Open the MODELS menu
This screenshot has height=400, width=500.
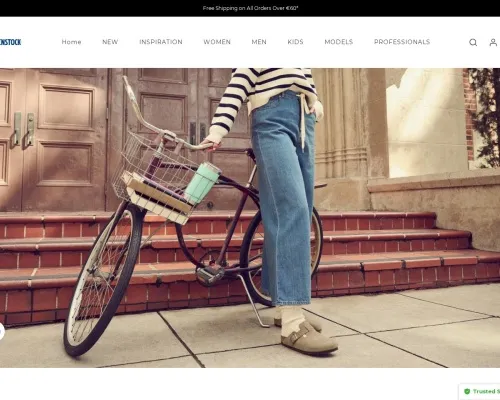point(339,42)
